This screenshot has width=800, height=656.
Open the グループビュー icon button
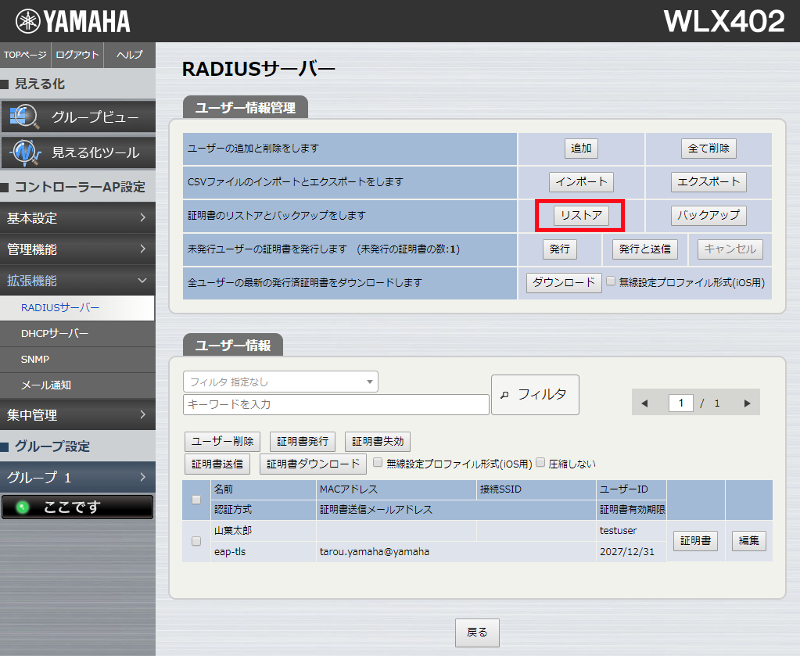click(x=78, y=117)
